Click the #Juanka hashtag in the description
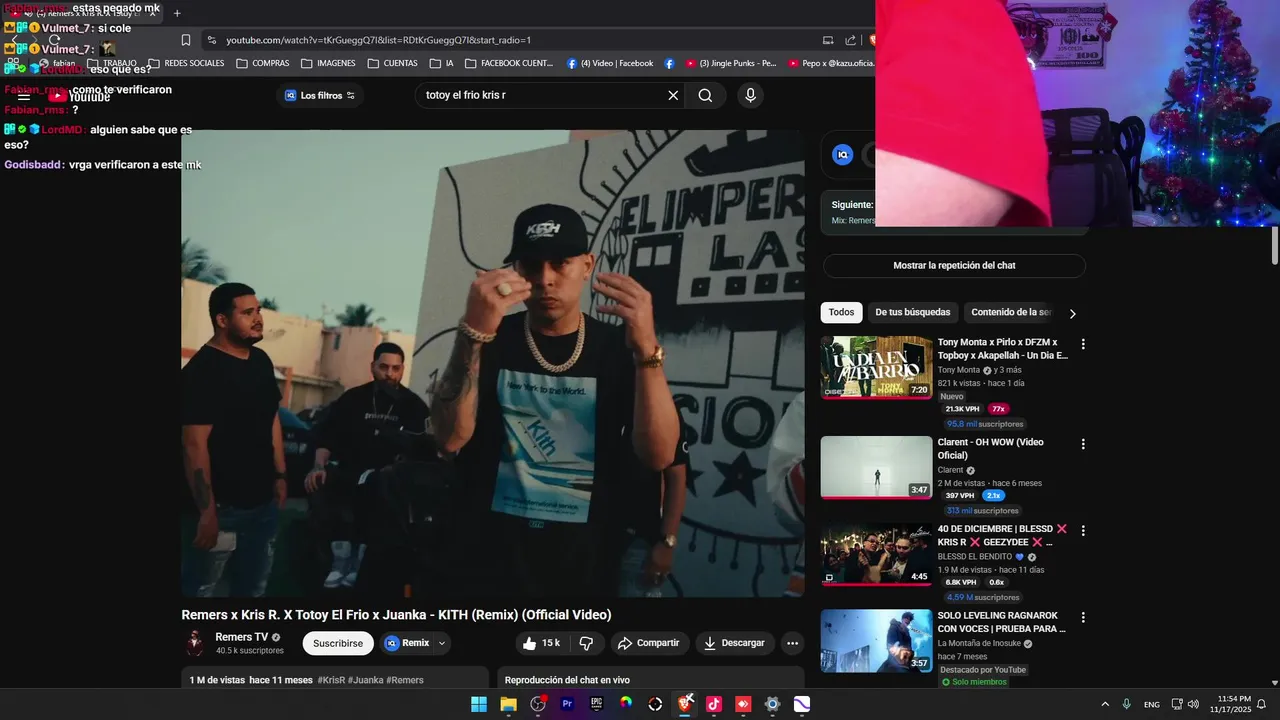Viewport: 1280px width, 720px height. point(365,680)
